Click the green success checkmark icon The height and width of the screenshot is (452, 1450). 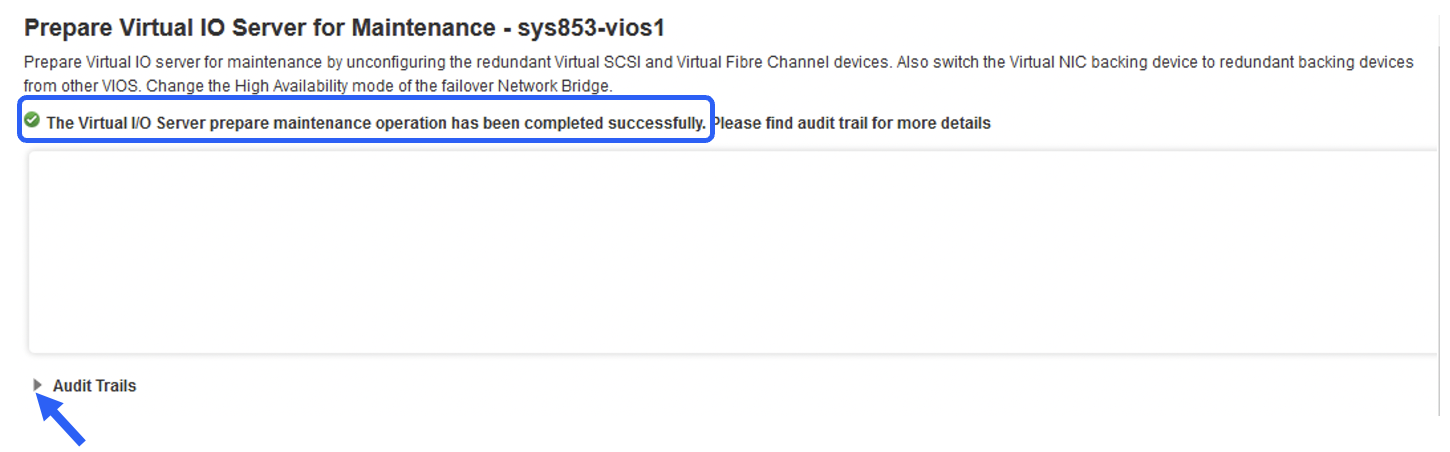click(32, 121)
